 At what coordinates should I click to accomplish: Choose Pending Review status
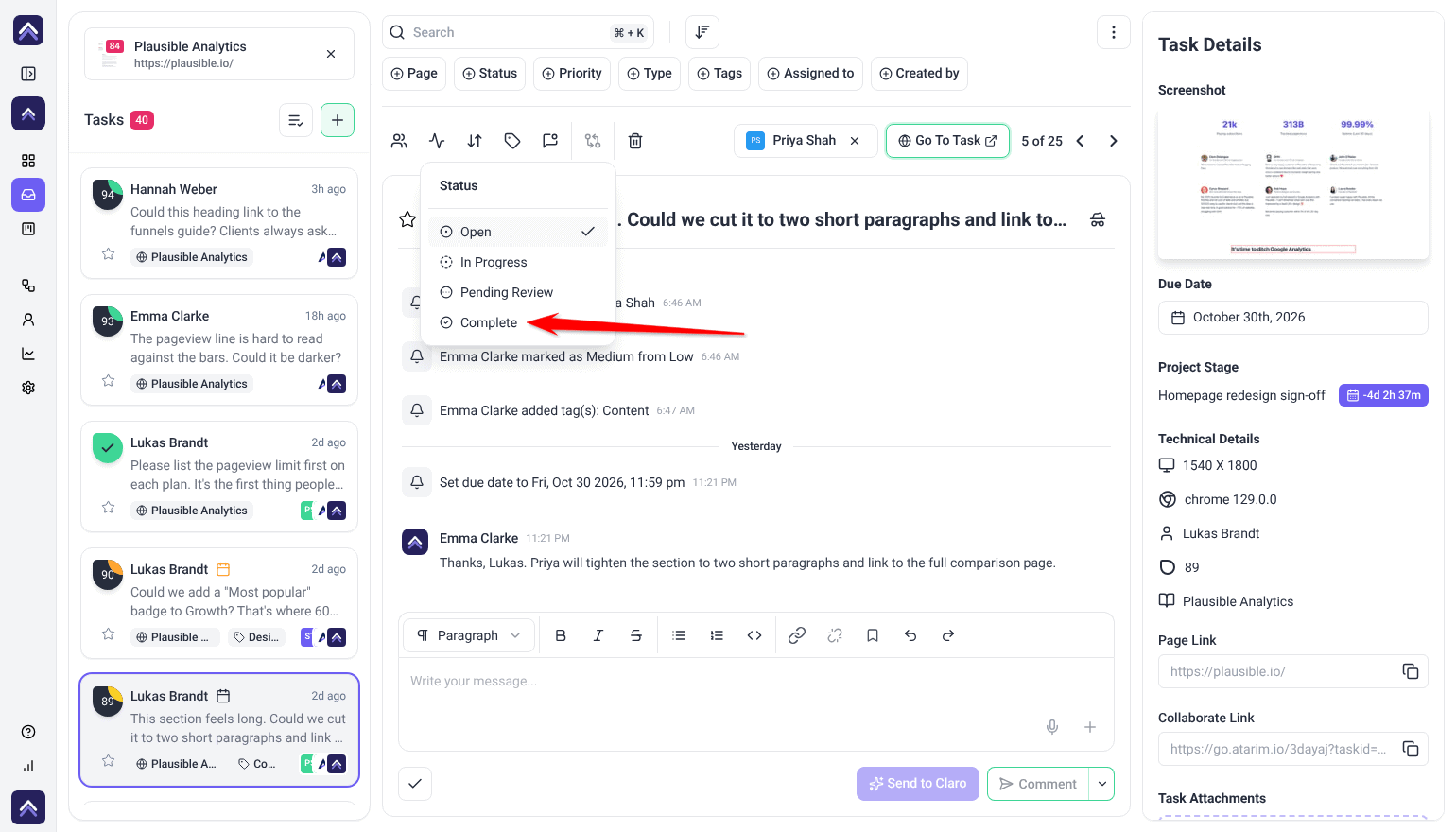(518, 292)
